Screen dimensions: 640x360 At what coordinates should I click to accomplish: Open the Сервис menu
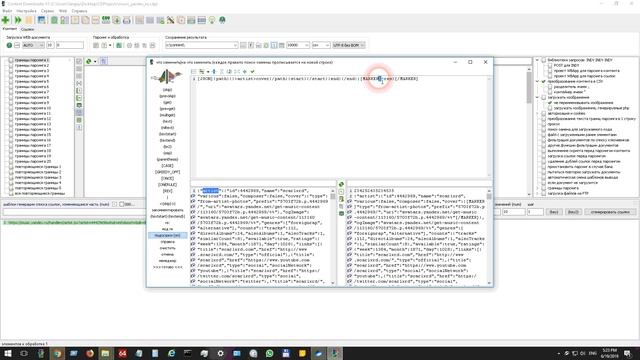[47, 11]
